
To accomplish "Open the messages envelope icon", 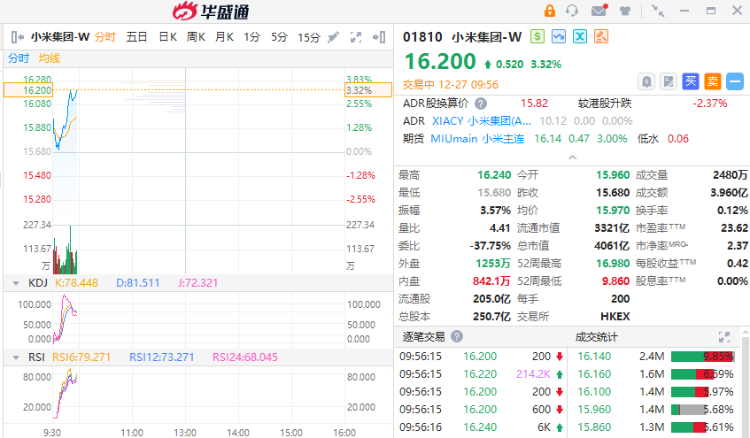I will pyautogui.click(x=598, y=11).
